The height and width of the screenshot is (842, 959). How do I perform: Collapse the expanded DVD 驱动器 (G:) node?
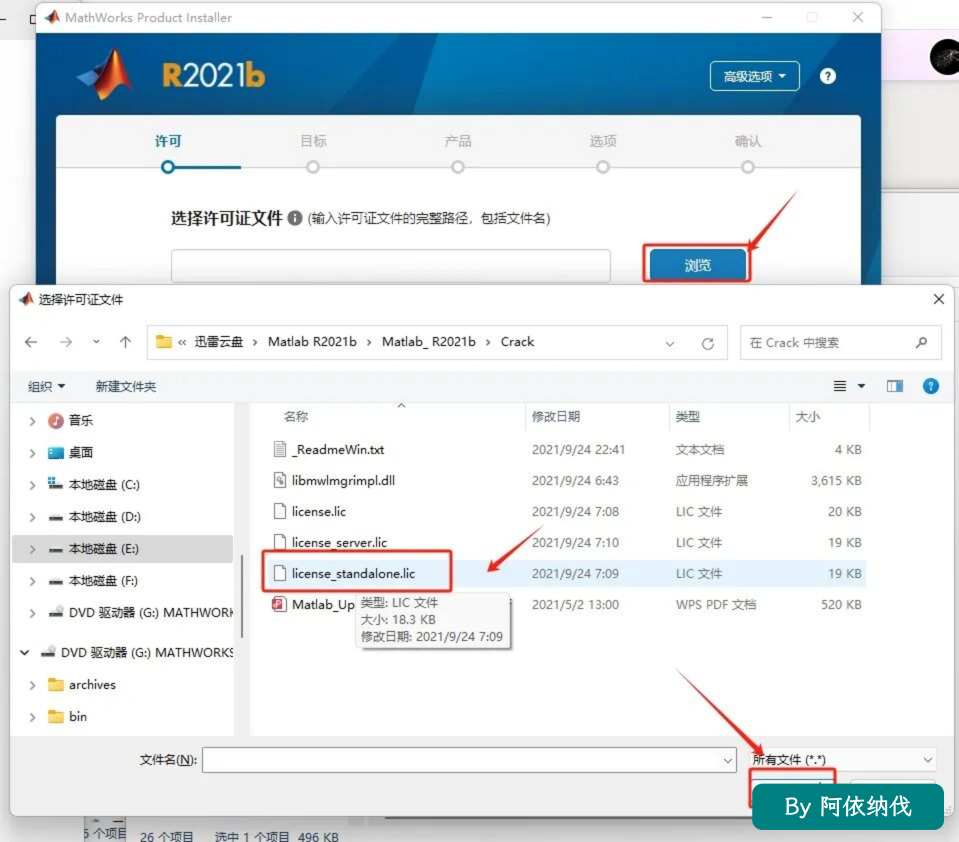coord(24,653)
